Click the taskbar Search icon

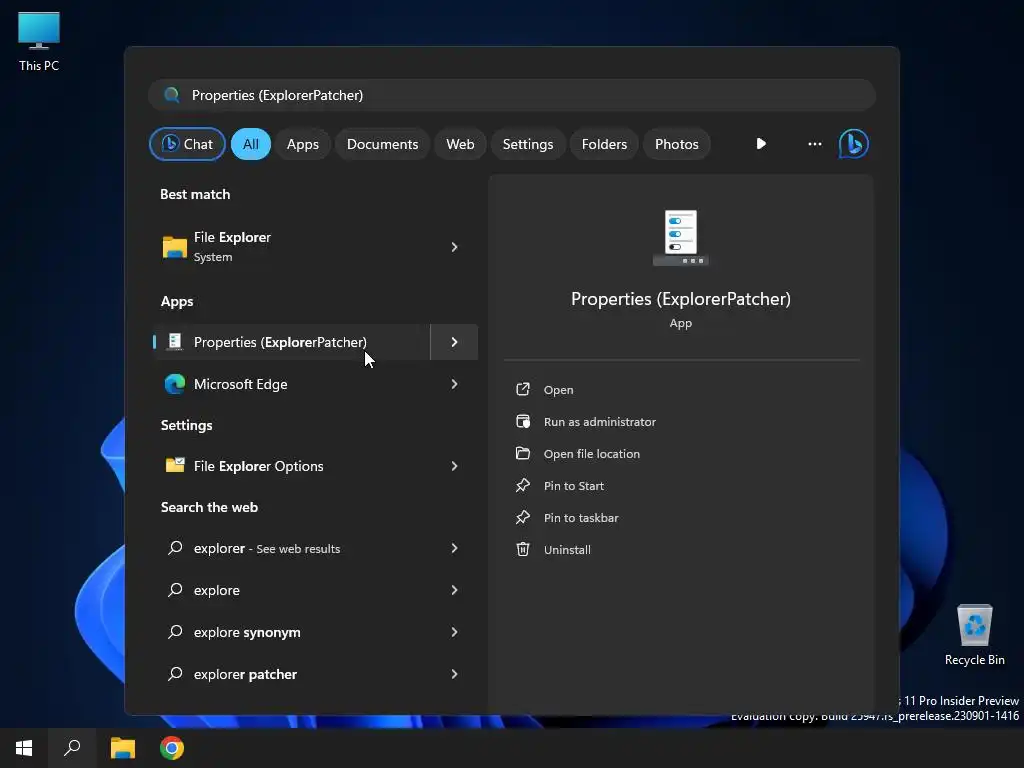72,748
